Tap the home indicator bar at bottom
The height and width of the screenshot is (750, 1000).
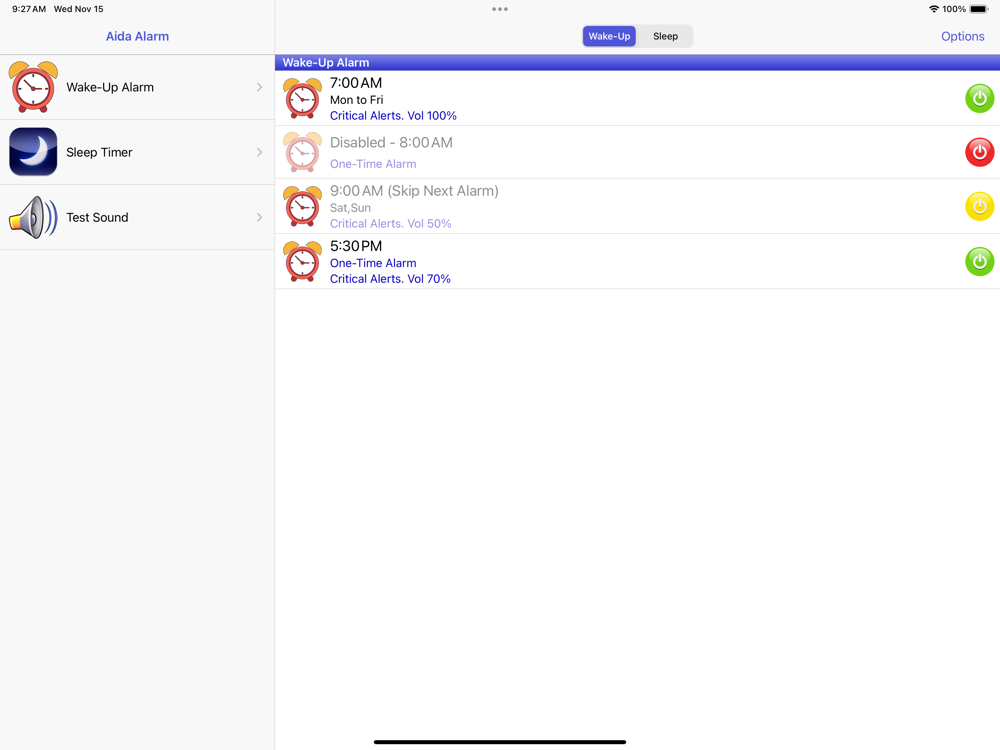tap(500, 742)
